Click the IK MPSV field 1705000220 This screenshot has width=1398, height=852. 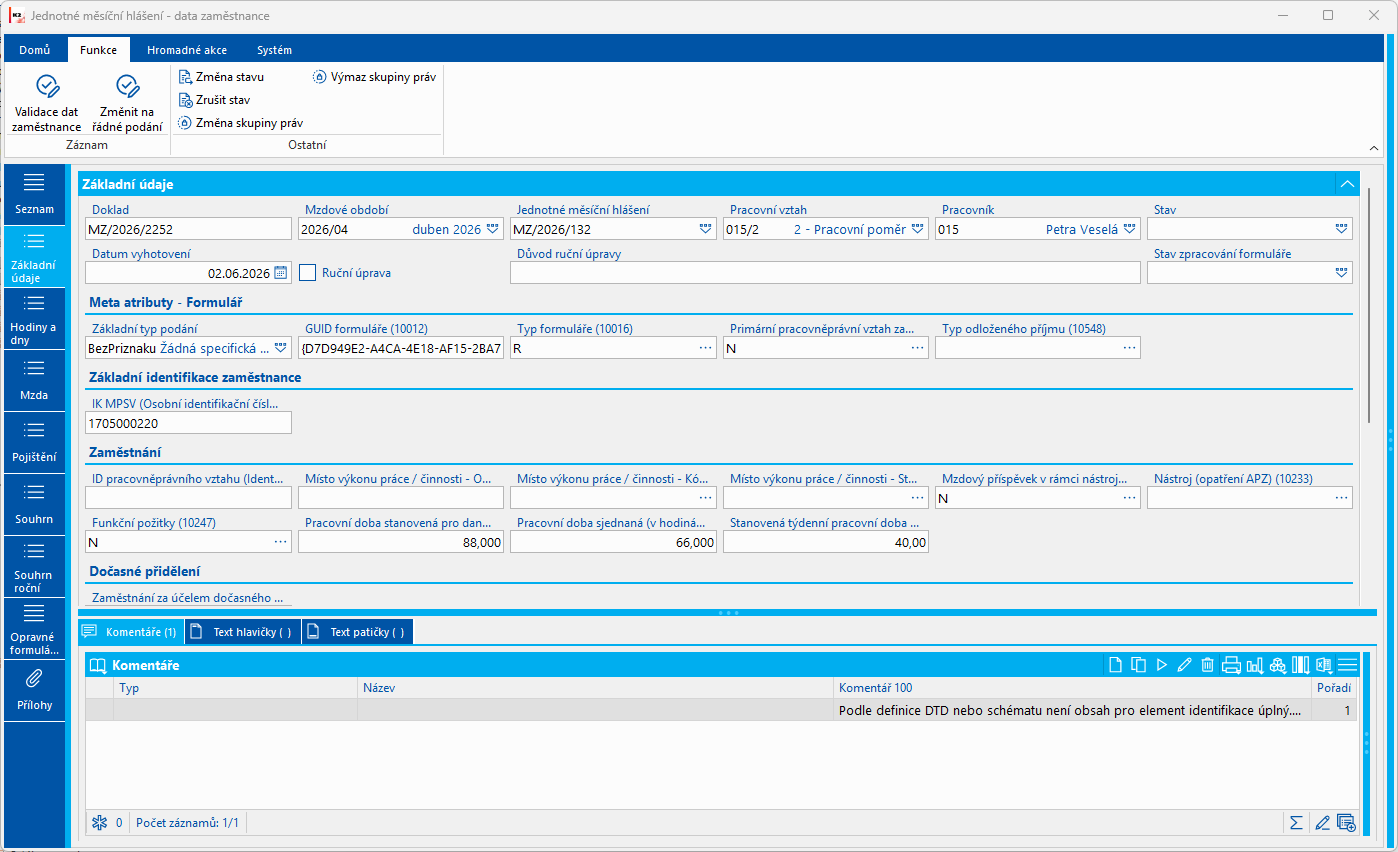[x=188, y=423]
